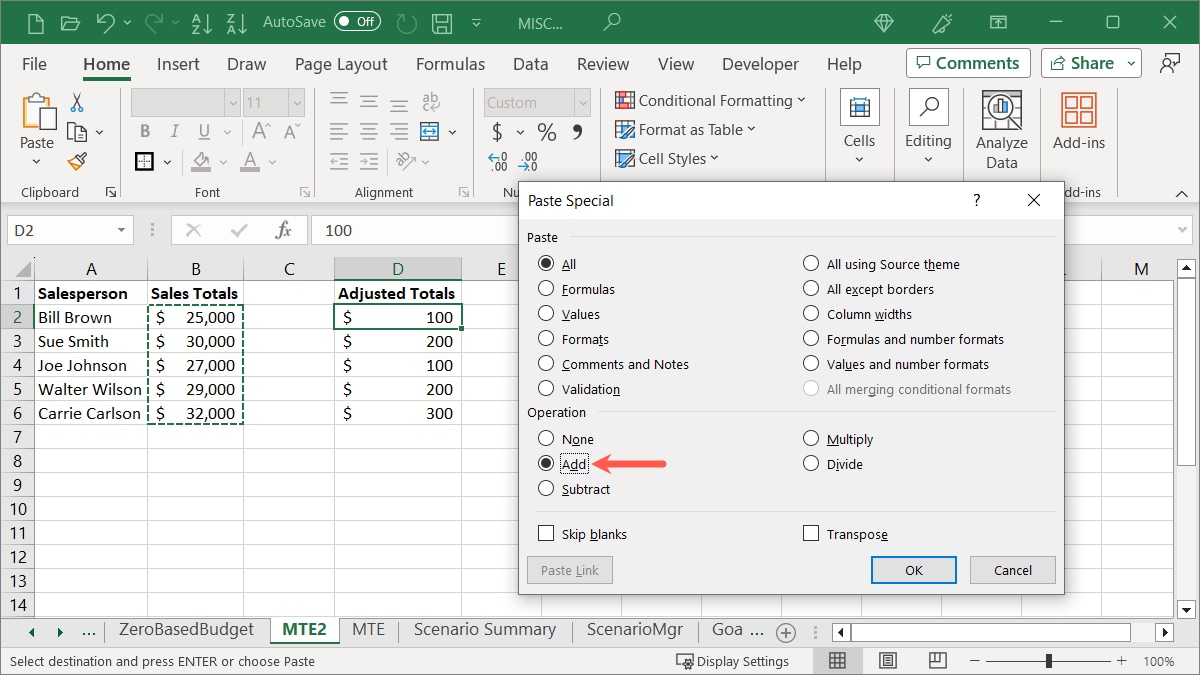Click the Cut scissors icon
Viewport: 1200px width, 675px height.
point(77,103)
